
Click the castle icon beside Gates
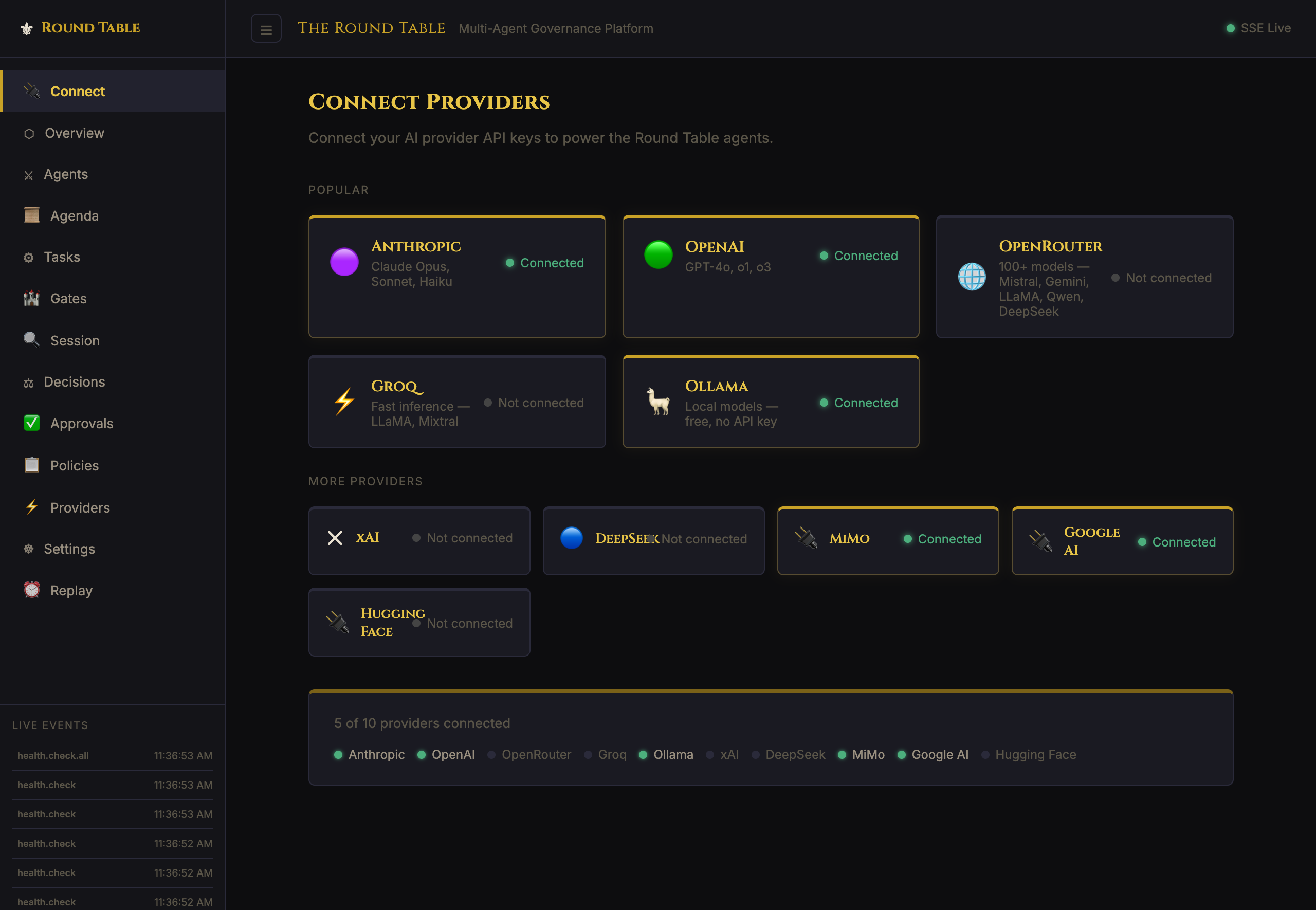[32, 298]
